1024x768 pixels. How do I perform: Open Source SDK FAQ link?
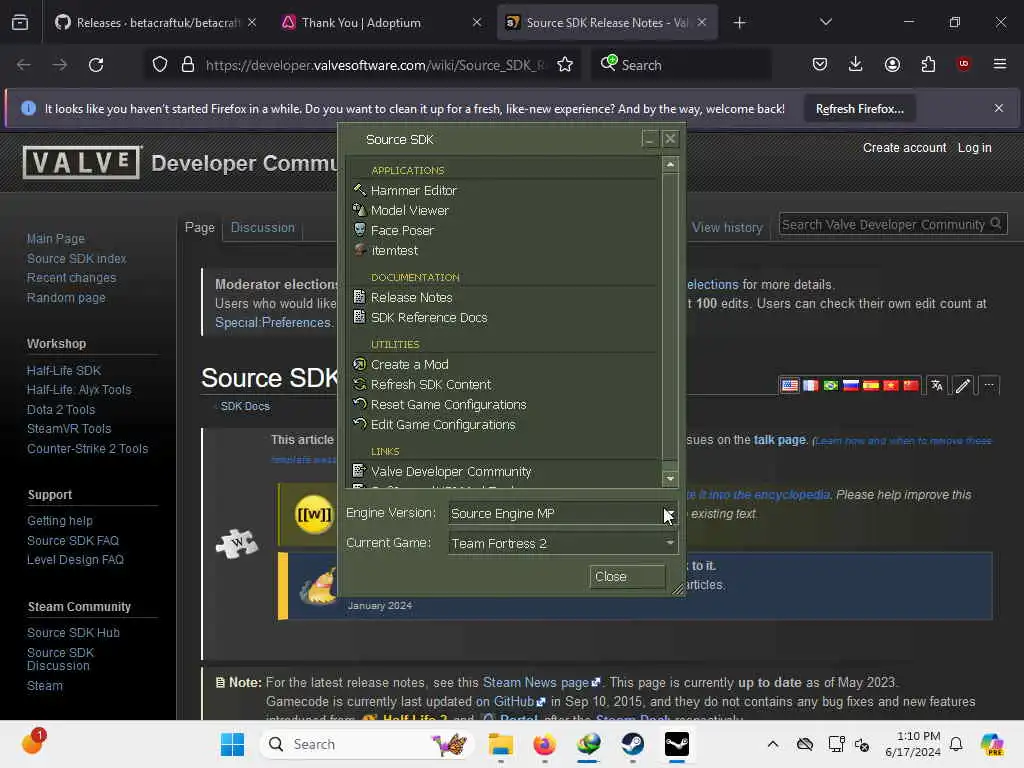tap(72, 541)
